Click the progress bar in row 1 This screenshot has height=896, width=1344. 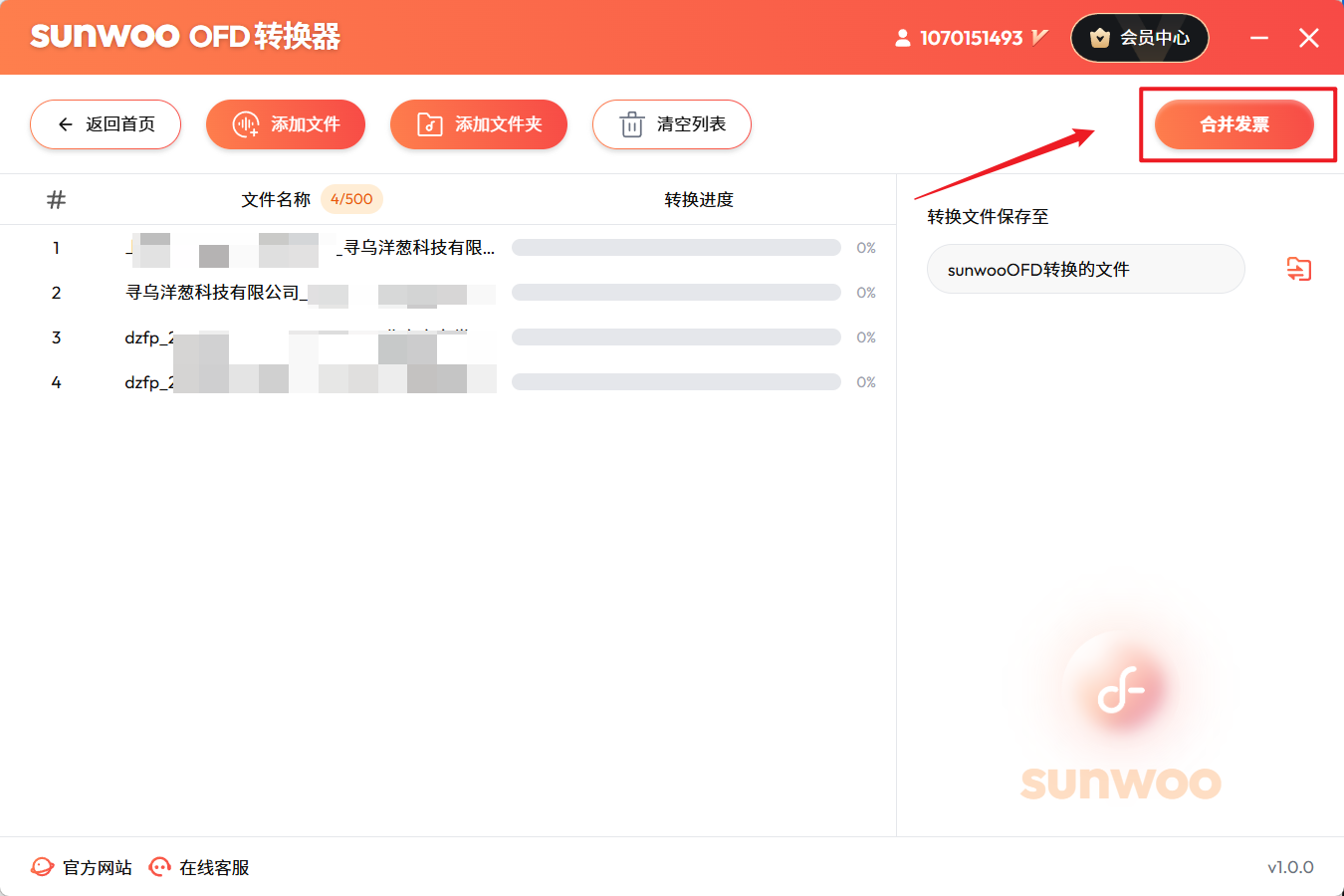coord(676,248)
